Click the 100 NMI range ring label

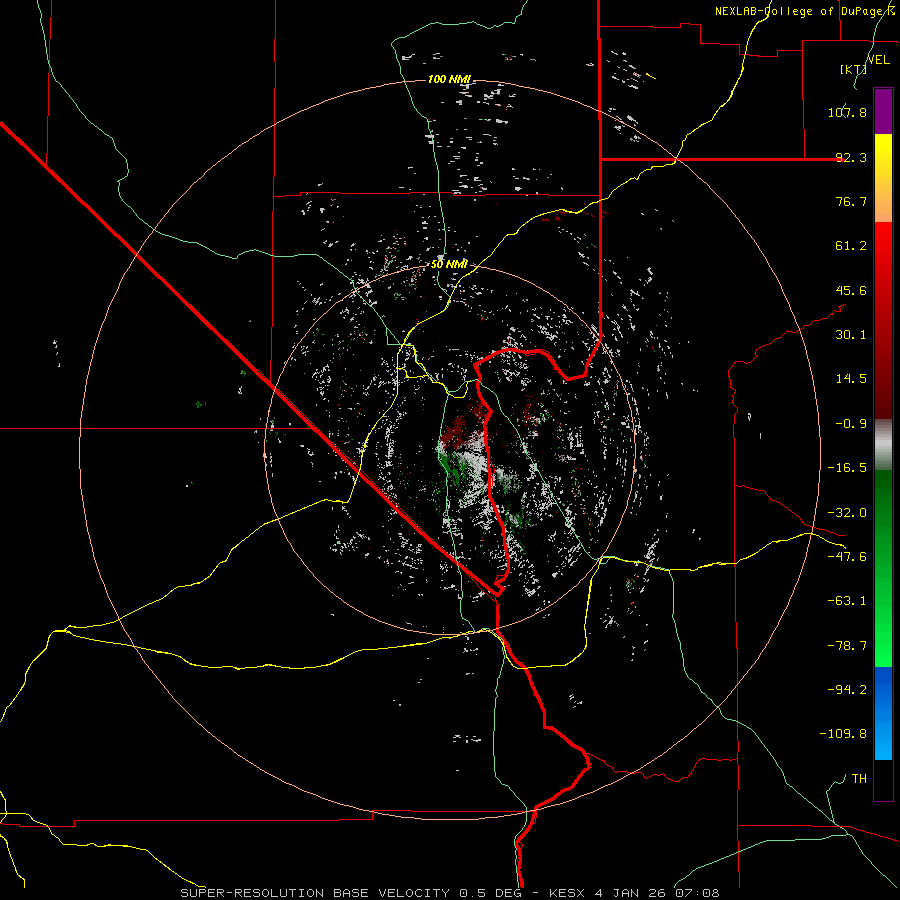coord(449,79)
